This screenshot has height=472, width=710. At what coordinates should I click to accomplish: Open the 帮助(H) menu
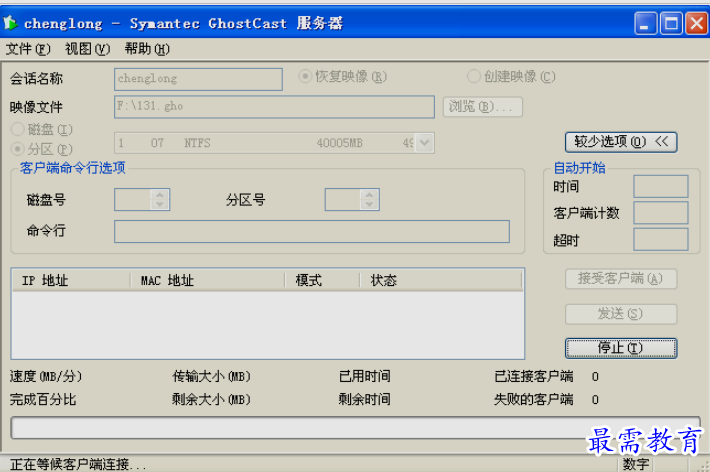(147, 49)
